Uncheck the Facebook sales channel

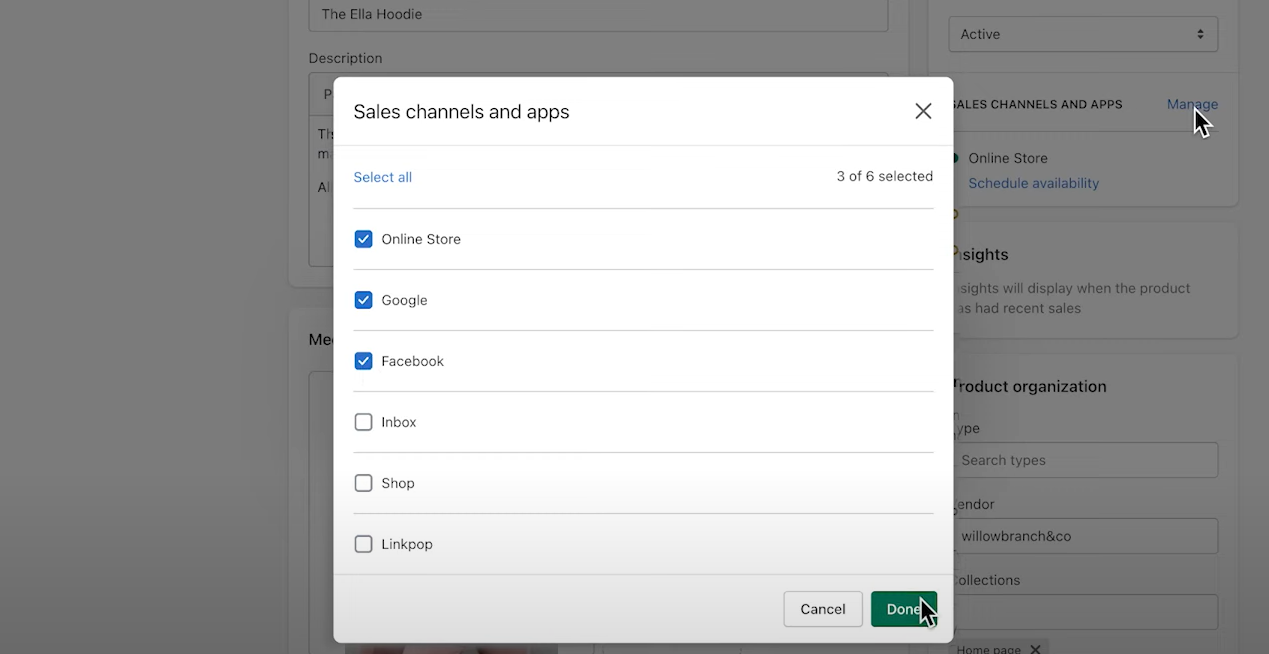[363, 361]
